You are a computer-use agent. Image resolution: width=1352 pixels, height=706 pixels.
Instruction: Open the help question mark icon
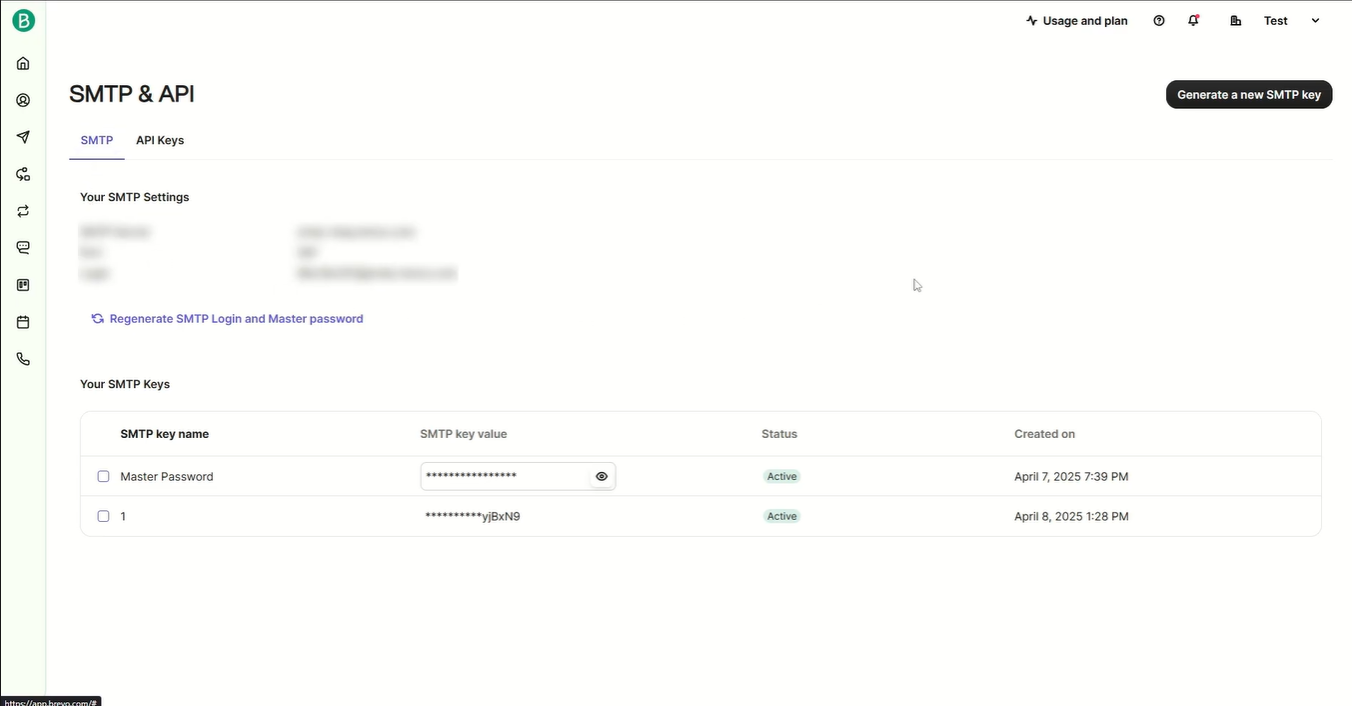[1159, 20]
